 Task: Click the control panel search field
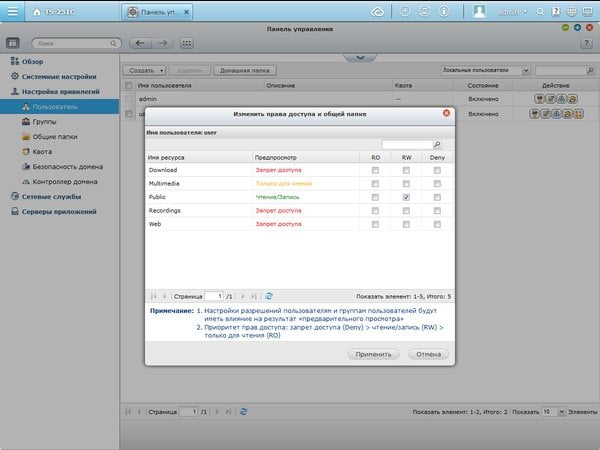(76, 43)
